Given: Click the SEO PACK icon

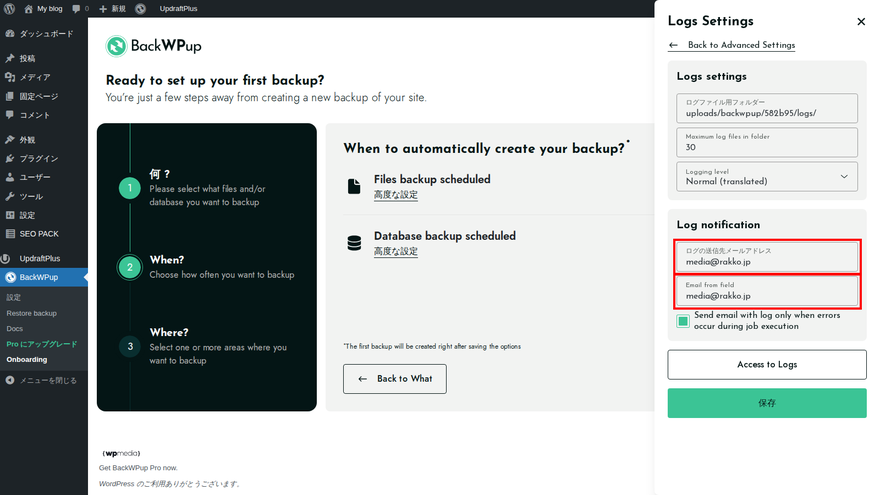Looking at the screenshot, I should 10,233.
